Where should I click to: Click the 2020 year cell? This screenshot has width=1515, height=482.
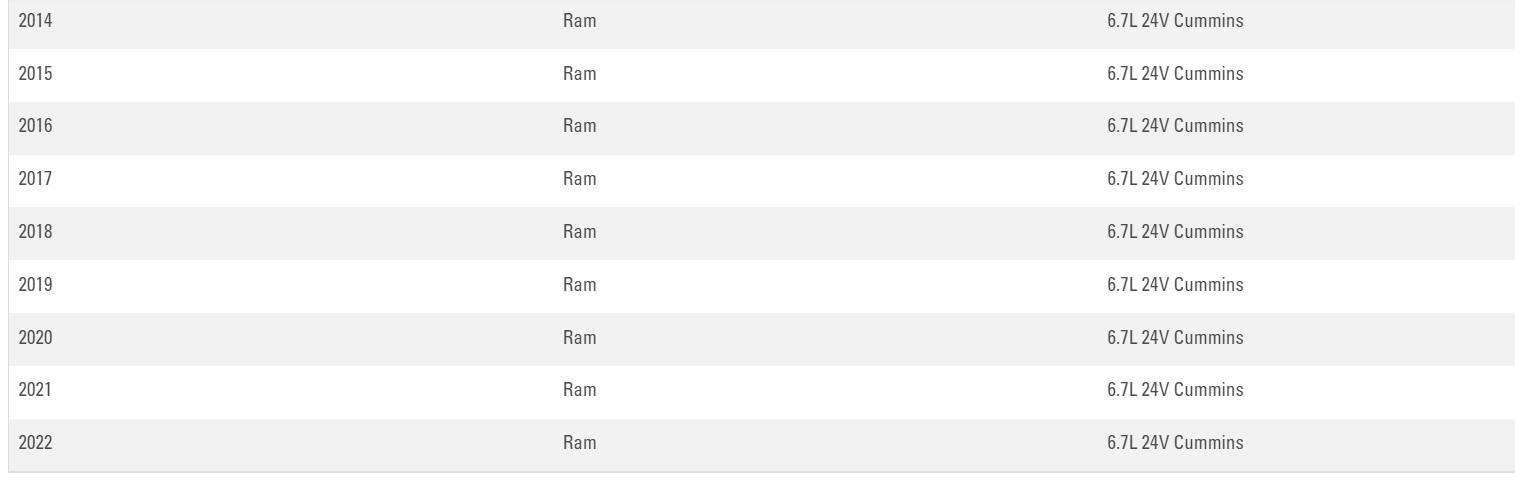35,337
